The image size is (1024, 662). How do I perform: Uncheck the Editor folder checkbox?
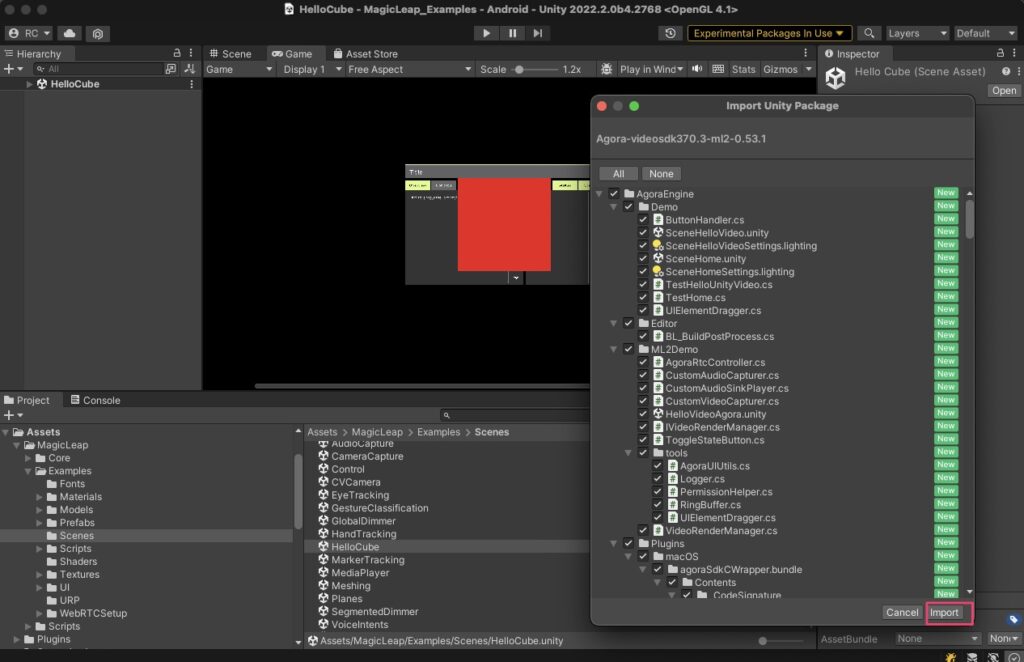pyautogui.click(x=628, y=323)
